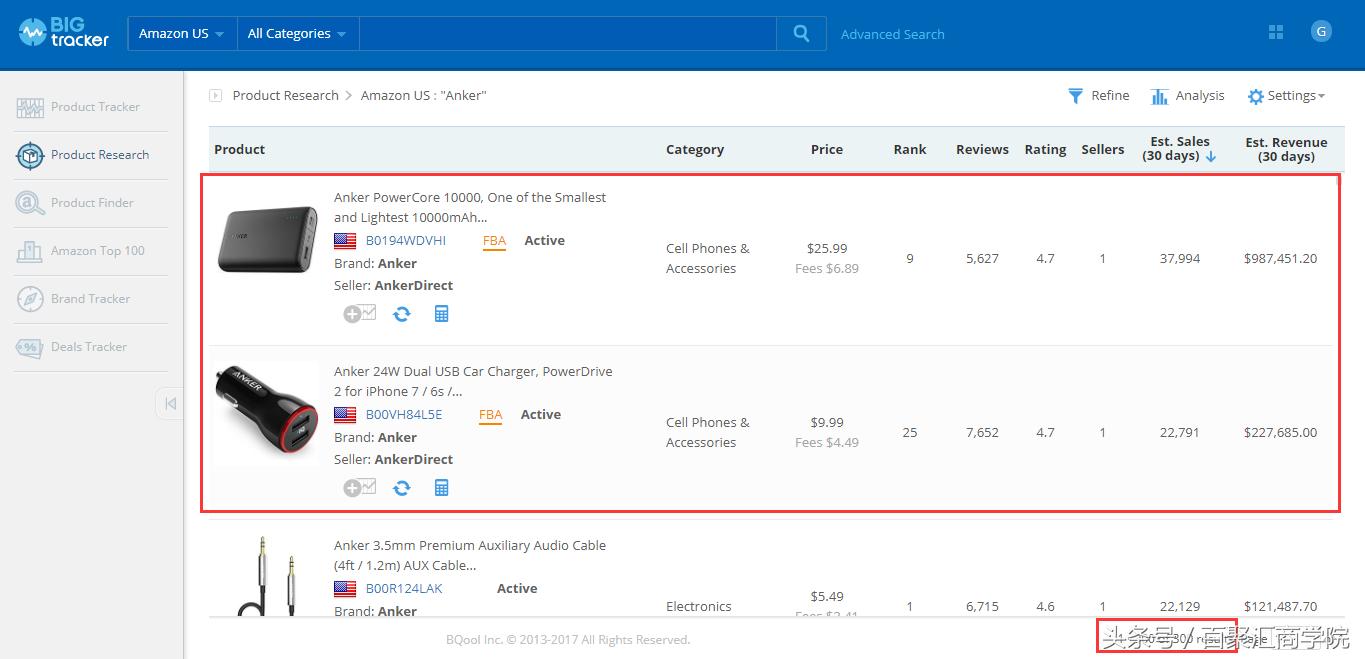The width and height of the screenshot is (1365, 659).
Task: Open the Anker AUX cable thumbnail
Action: coord(267,575)
